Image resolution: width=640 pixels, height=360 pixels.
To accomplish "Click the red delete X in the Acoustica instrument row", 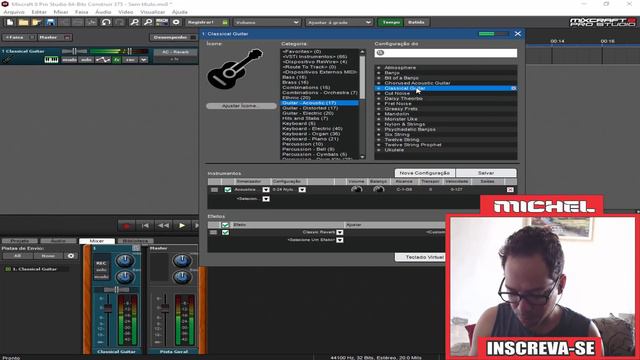I will [510, 190].
